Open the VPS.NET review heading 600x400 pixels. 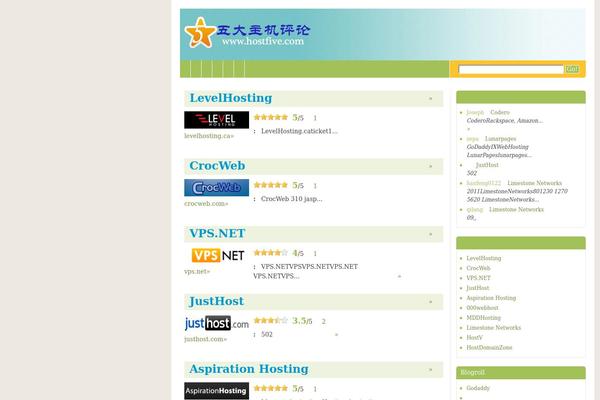tap(217, 233)
